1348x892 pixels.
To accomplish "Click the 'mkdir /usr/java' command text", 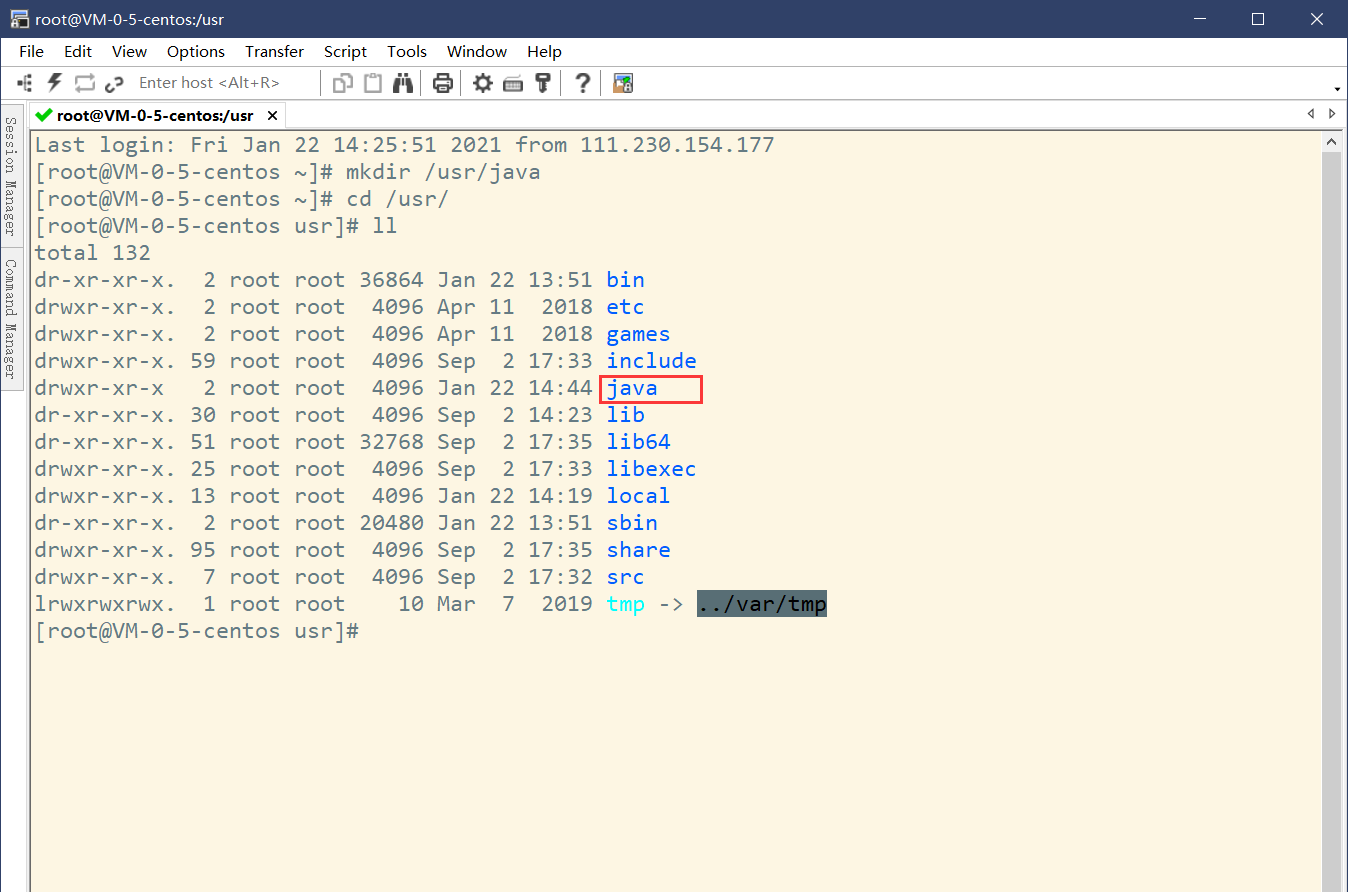I will tap(444, 172).
